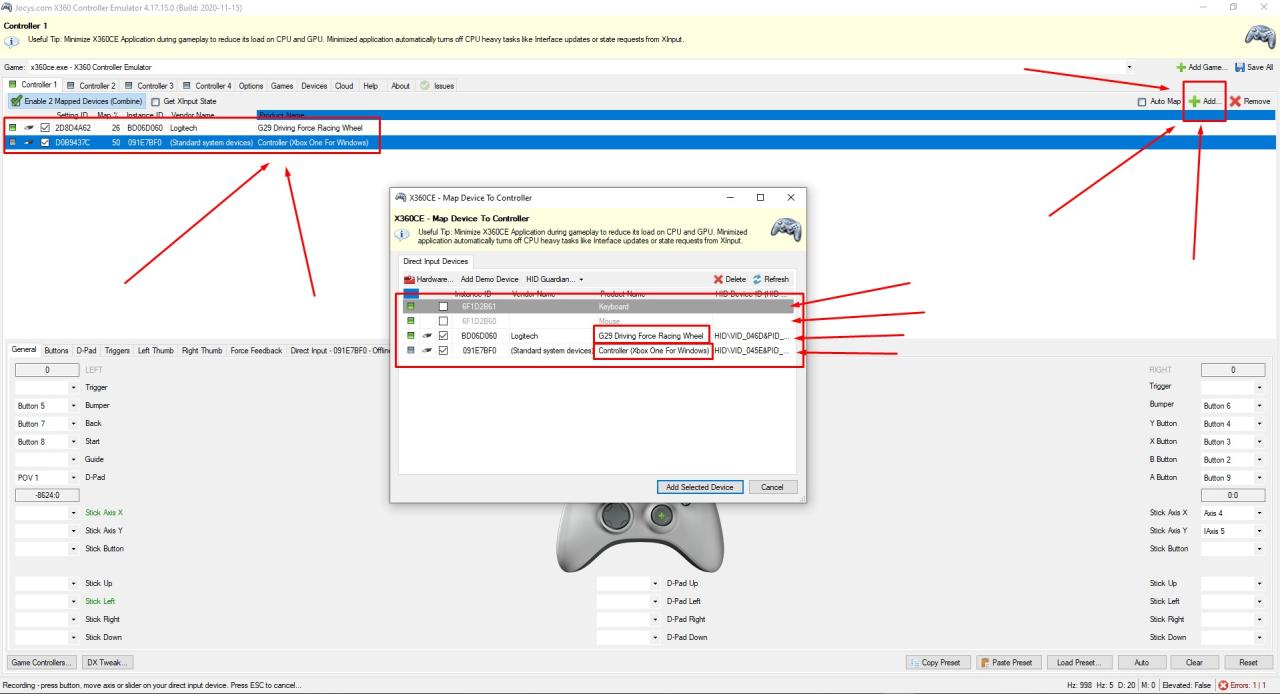This screenshot has width=1280, height=694.
Task: Click the Game Controllers button
Action: tap(41, 662)
